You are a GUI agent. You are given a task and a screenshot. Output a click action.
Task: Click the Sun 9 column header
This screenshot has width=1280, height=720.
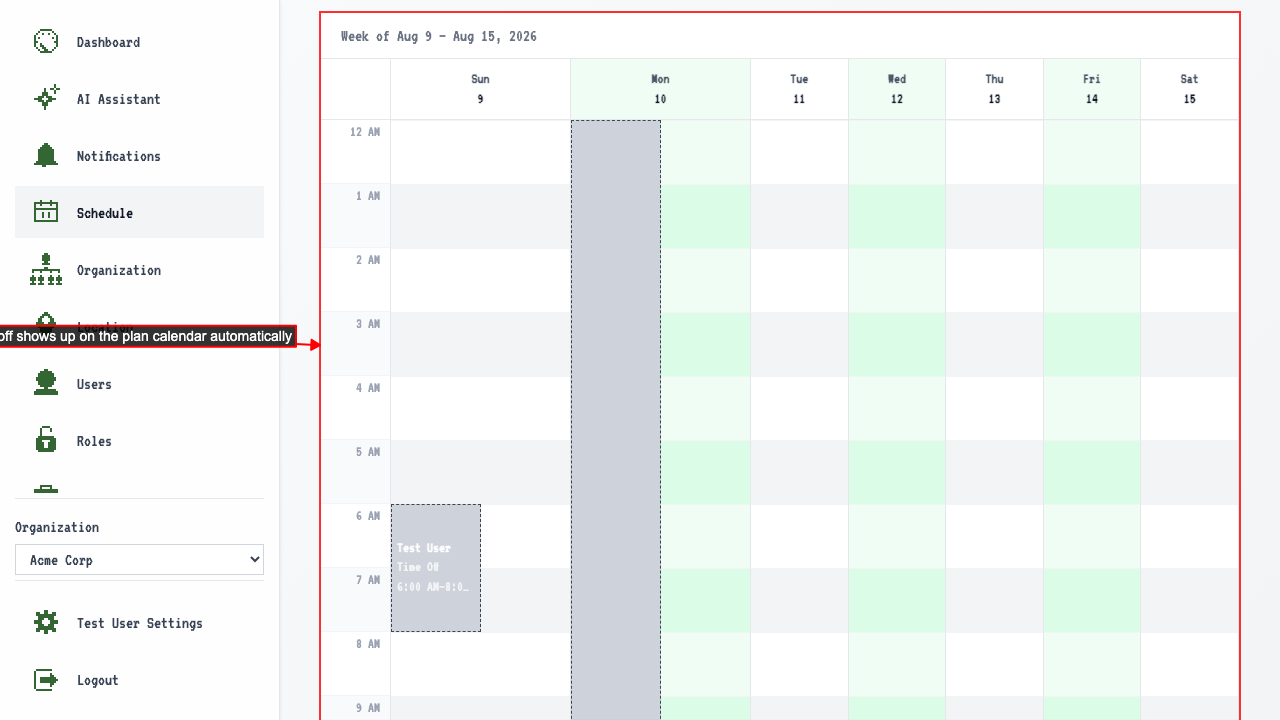pyautogui.click(x=480, y=89)
